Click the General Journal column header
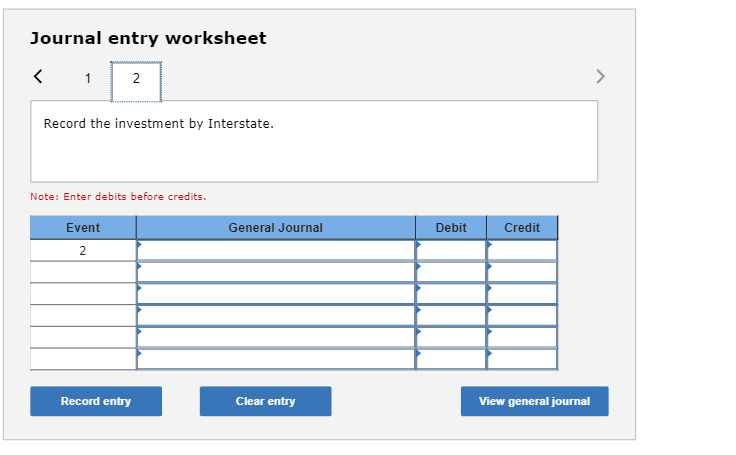The width and height of the screenshot is (736, 455). (x=276, y=228)
